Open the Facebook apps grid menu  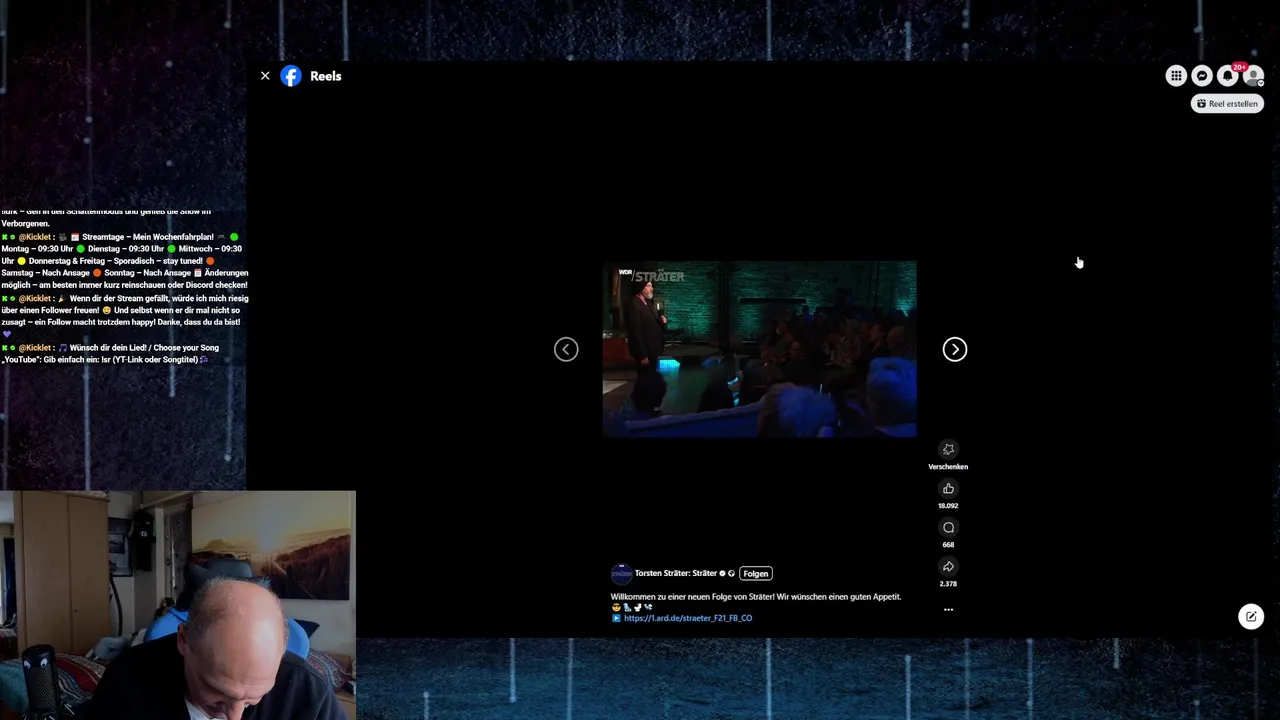tap(1176, 76)
